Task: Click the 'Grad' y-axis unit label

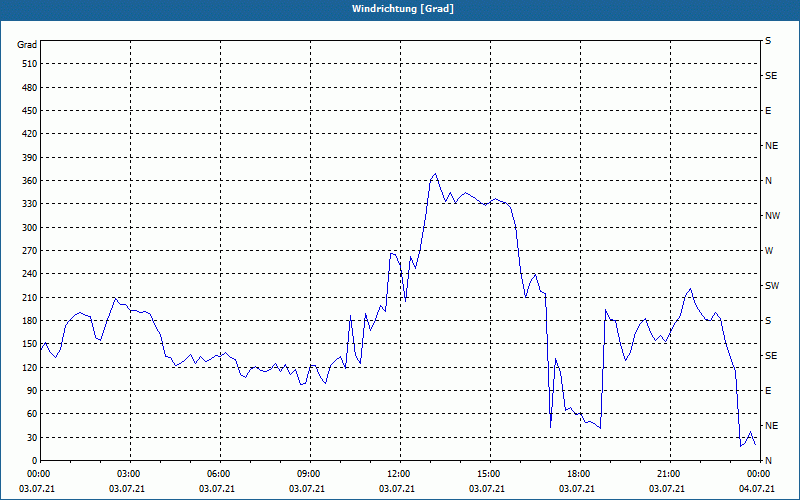Action: coord(27,45)
